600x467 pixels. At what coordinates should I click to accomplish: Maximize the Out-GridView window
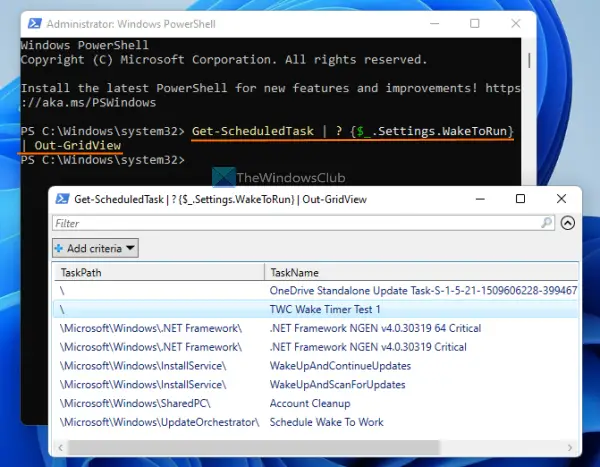(x=520, y=199)
